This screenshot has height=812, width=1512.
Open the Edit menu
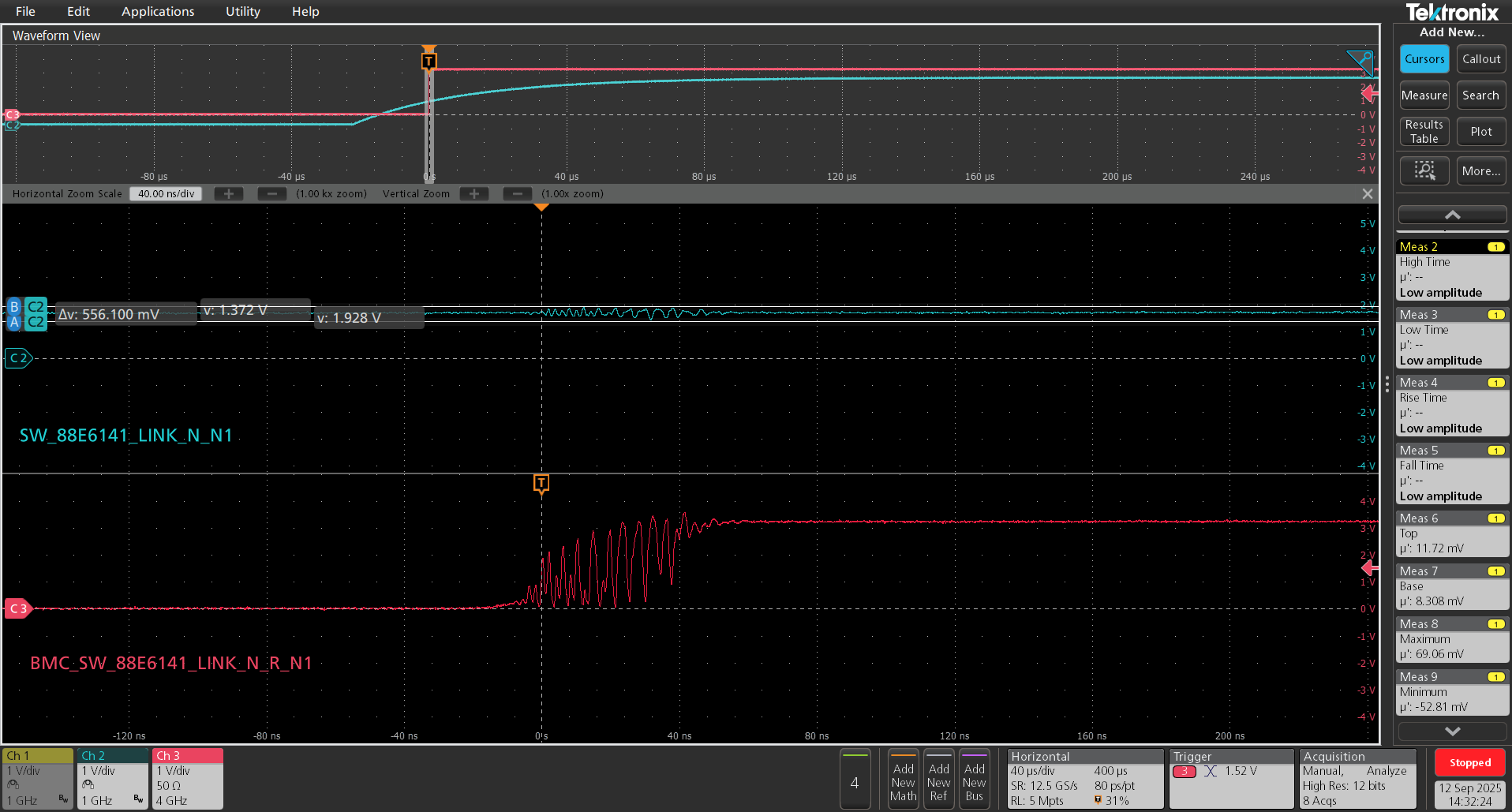(78, 11)
